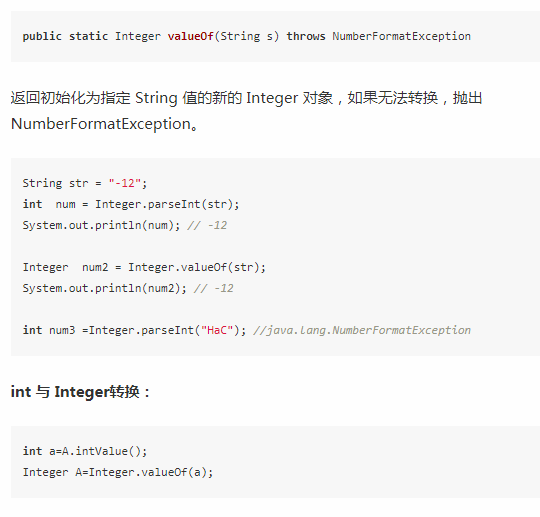Click the System.out.println(num) line
Screen dimensions: 540x517
(x=101, y=225)
